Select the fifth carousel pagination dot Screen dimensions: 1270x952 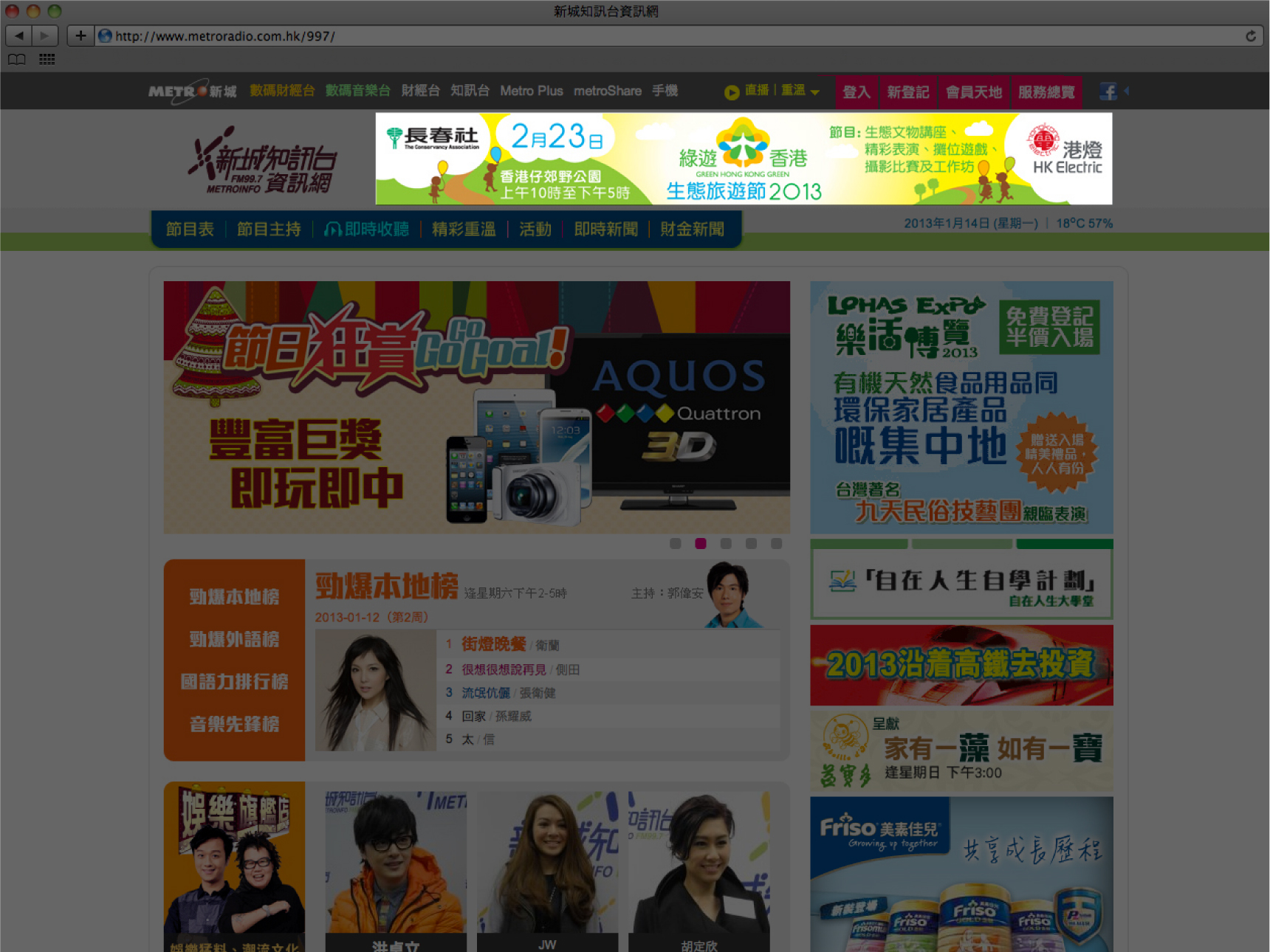click(x=776, y=544)
